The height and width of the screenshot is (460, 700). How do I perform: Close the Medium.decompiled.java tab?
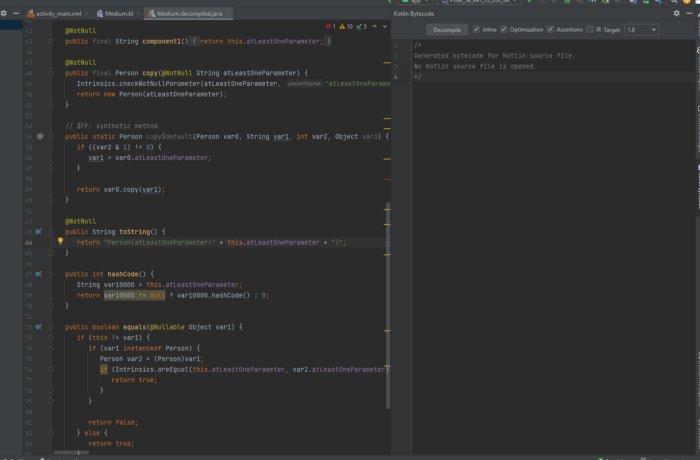pyautogui.click(x=228, y=14)
